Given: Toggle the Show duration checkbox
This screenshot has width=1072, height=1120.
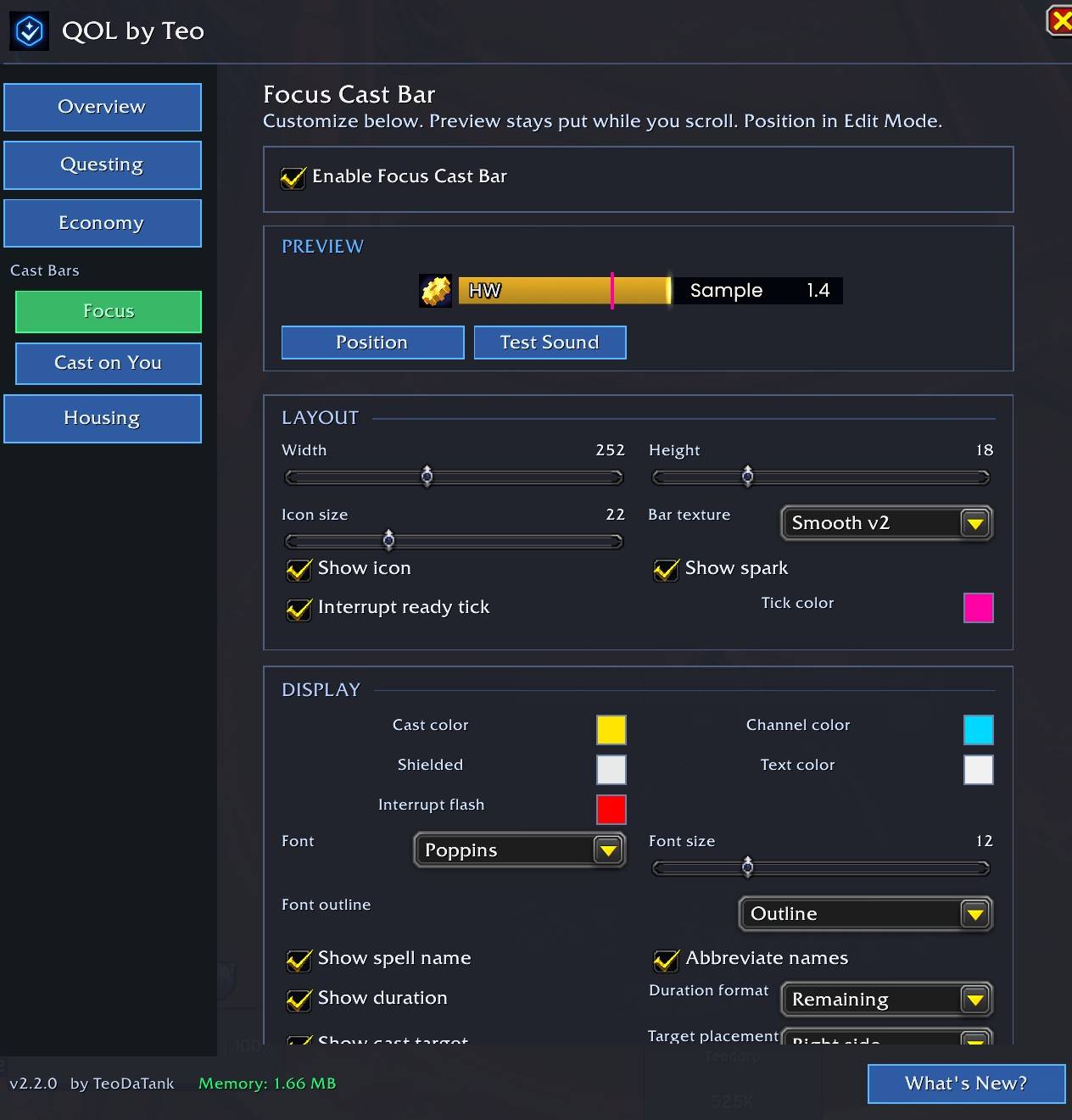Looking at the screenshot, I should [x=299, y=999].
